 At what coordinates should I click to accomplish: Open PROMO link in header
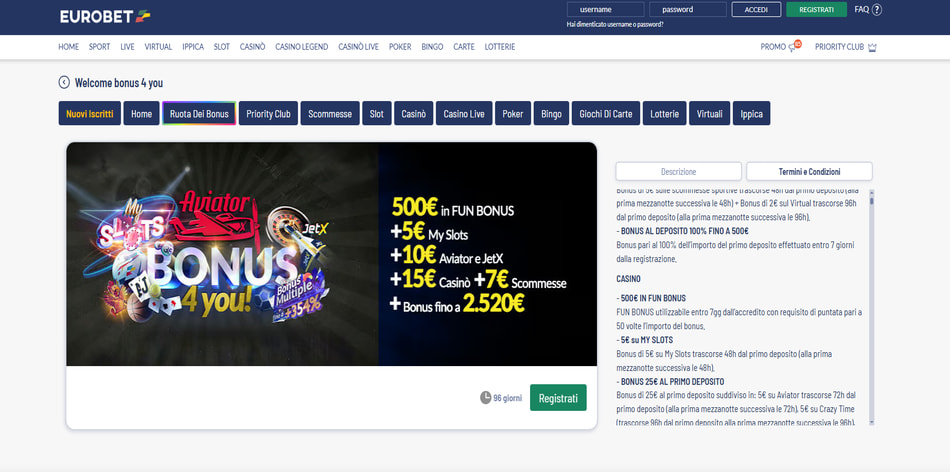tap(773, 47)
